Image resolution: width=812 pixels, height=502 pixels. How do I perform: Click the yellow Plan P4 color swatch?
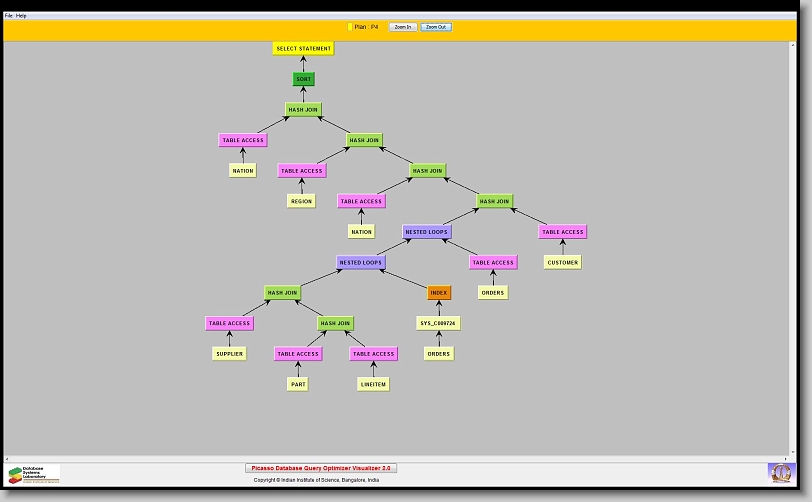click(x=350, y=27)
